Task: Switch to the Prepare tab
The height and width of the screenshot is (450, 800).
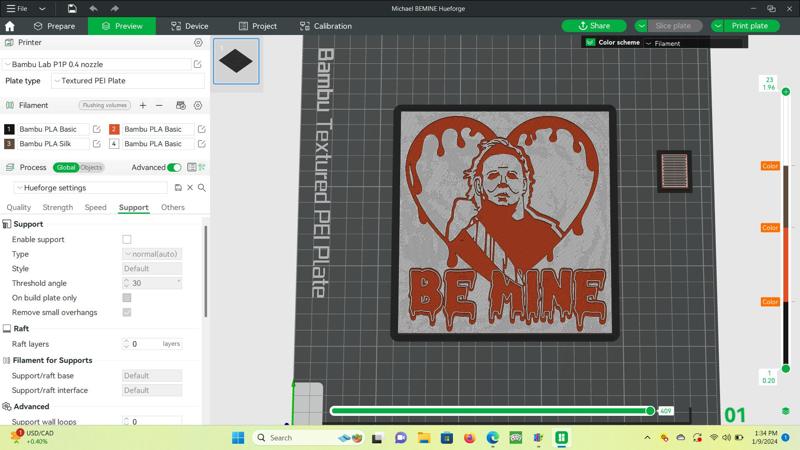Action: tap(54, 26)
